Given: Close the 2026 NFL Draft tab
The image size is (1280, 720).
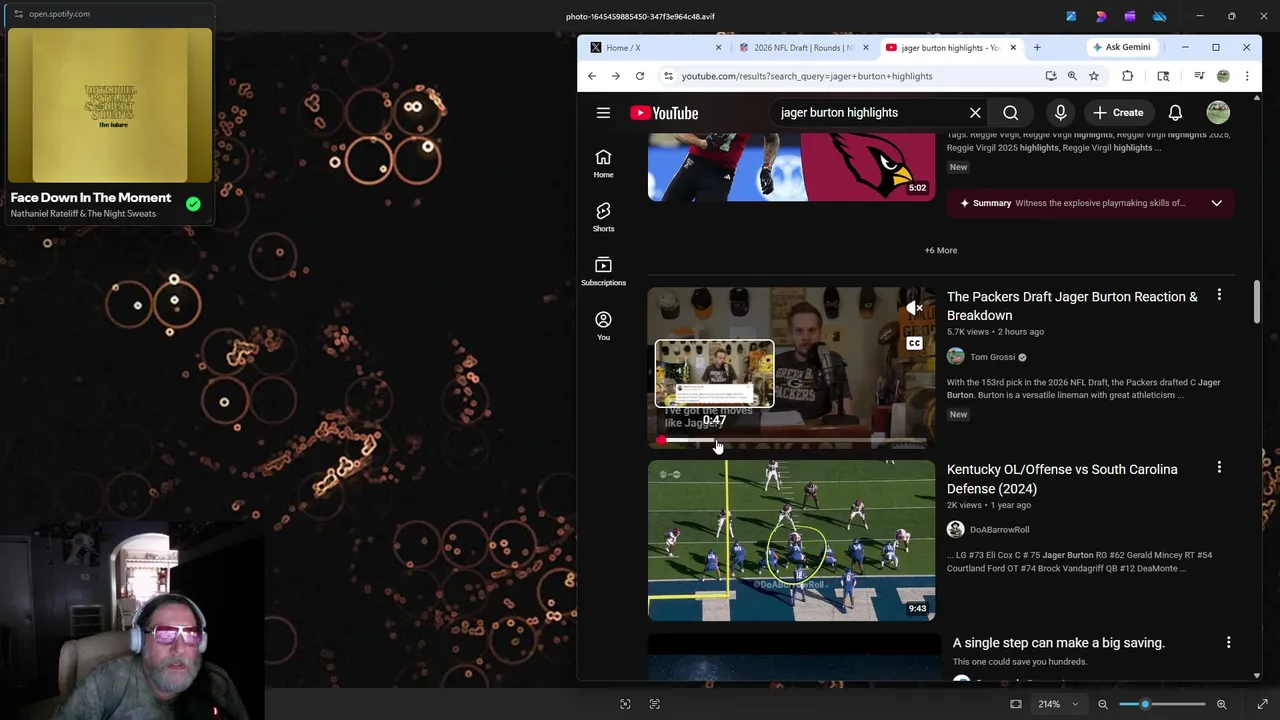Looking at the screenshot, I should [866, 47].
